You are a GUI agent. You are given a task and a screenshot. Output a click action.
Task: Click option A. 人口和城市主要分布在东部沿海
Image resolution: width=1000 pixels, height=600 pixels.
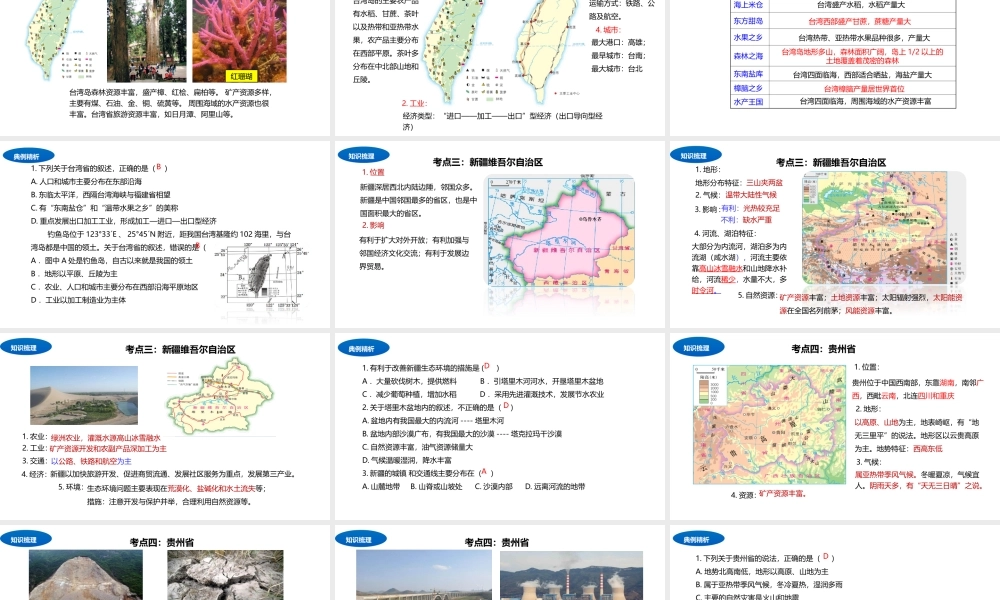86,182
